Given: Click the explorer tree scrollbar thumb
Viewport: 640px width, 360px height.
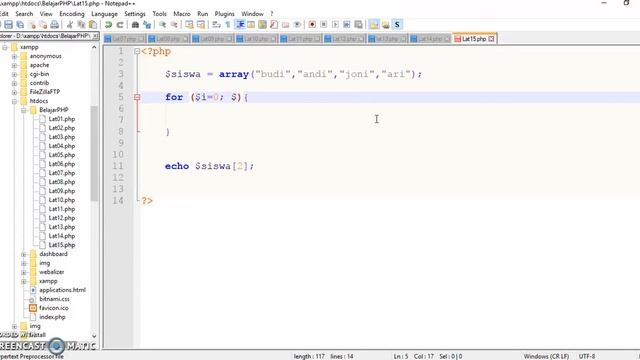Looking at the screenshot, I should [x=94, y=153].
